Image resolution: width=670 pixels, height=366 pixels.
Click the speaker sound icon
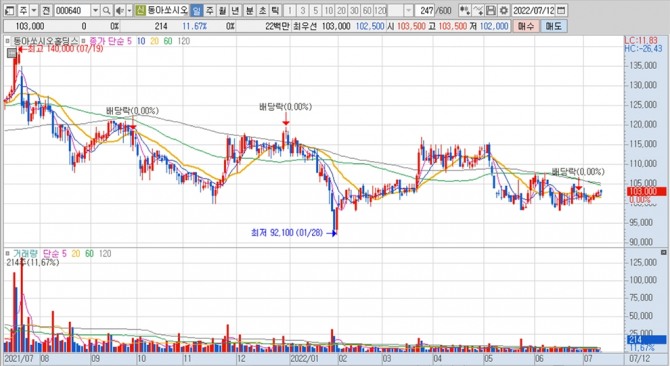120,10
